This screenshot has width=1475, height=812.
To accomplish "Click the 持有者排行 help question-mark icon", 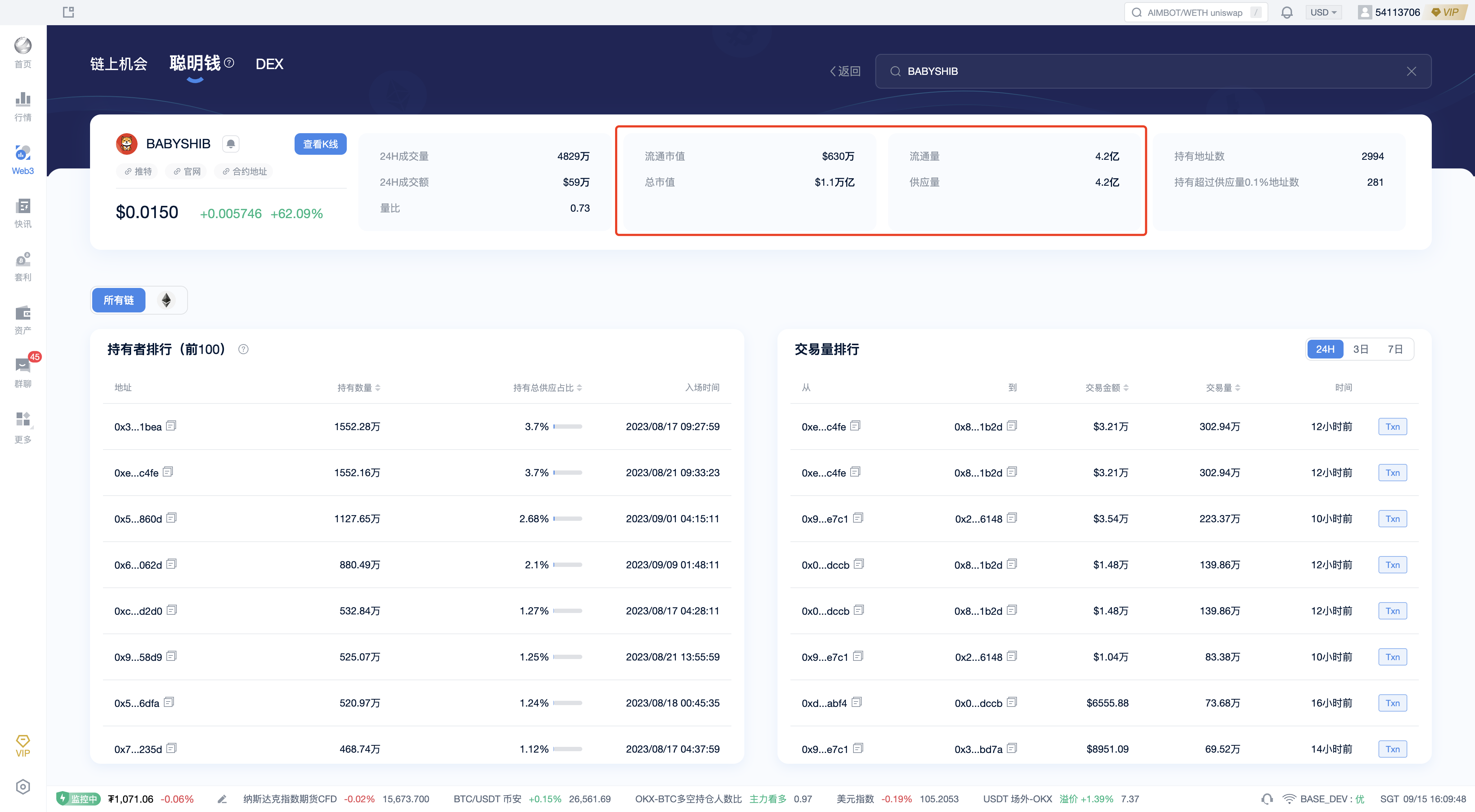I will point(243,349).
